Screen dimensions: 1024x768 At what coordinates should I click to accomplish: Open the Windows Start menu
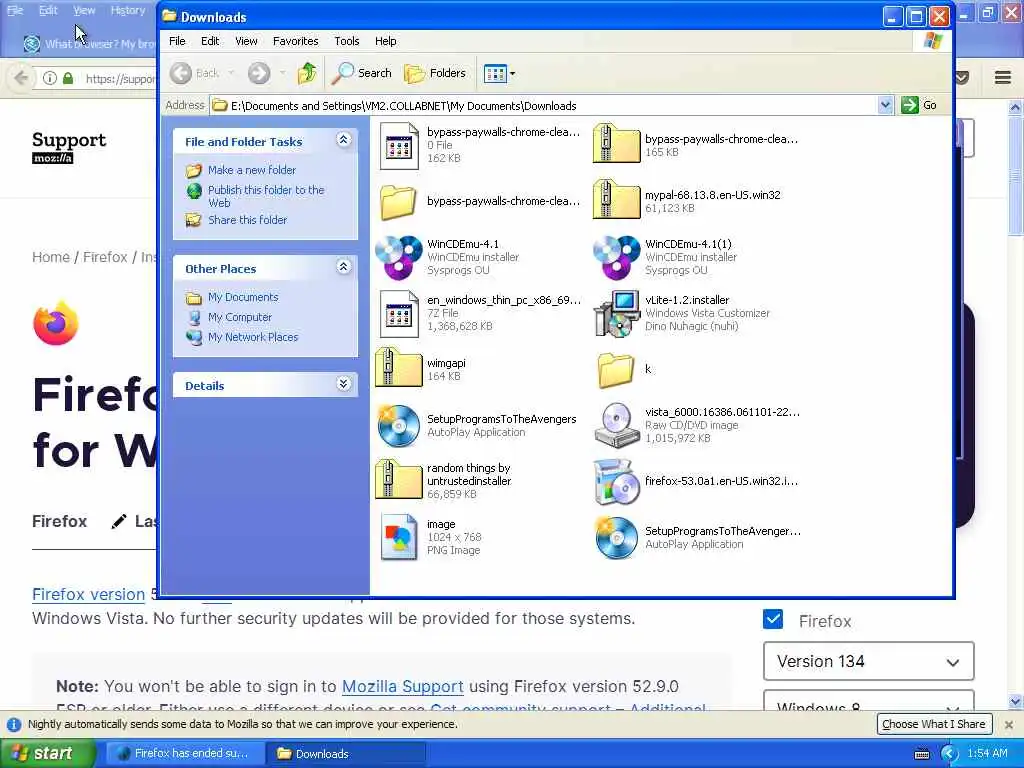click(x=47, y=753)
